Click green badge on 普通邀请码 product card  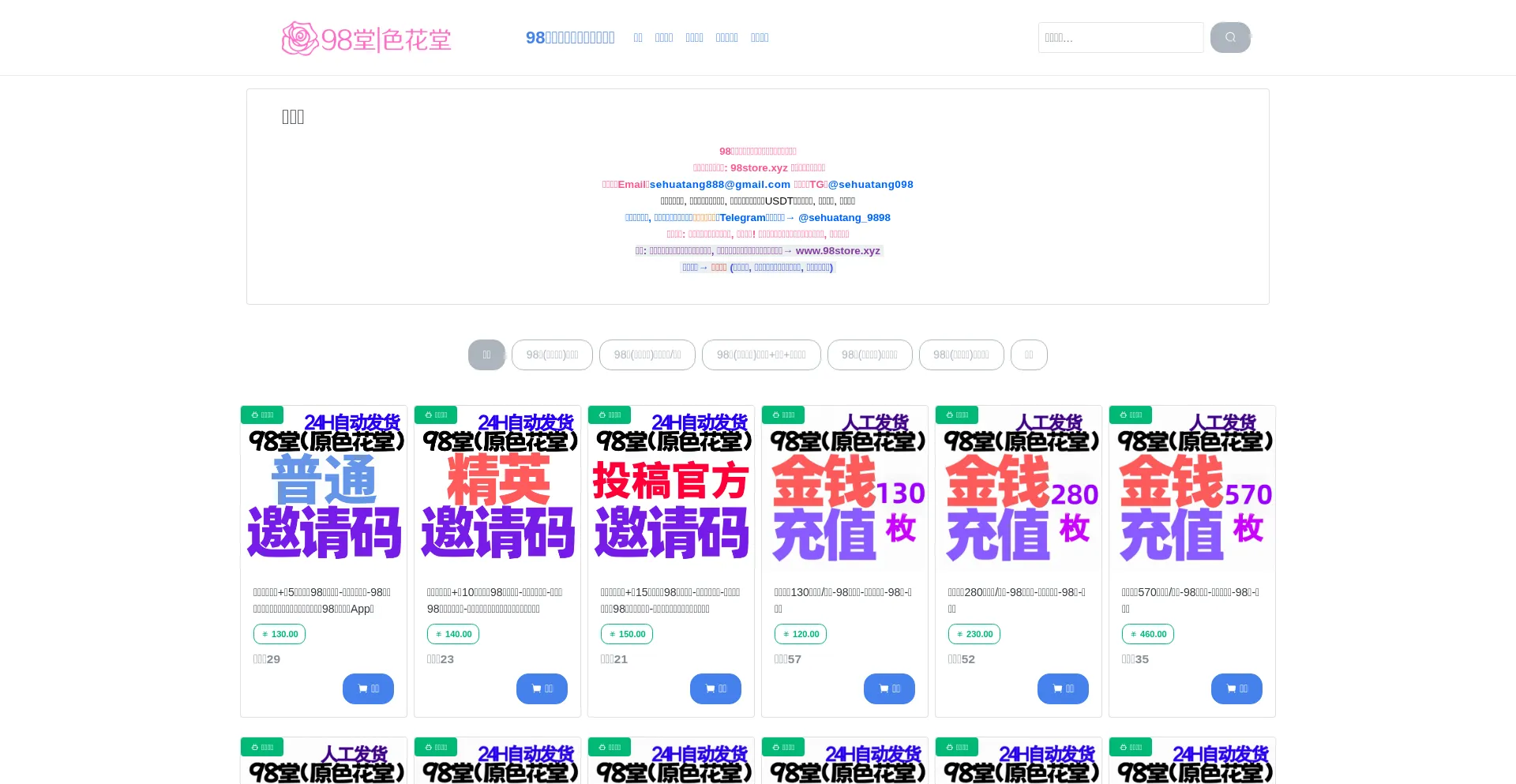point(262,415)
